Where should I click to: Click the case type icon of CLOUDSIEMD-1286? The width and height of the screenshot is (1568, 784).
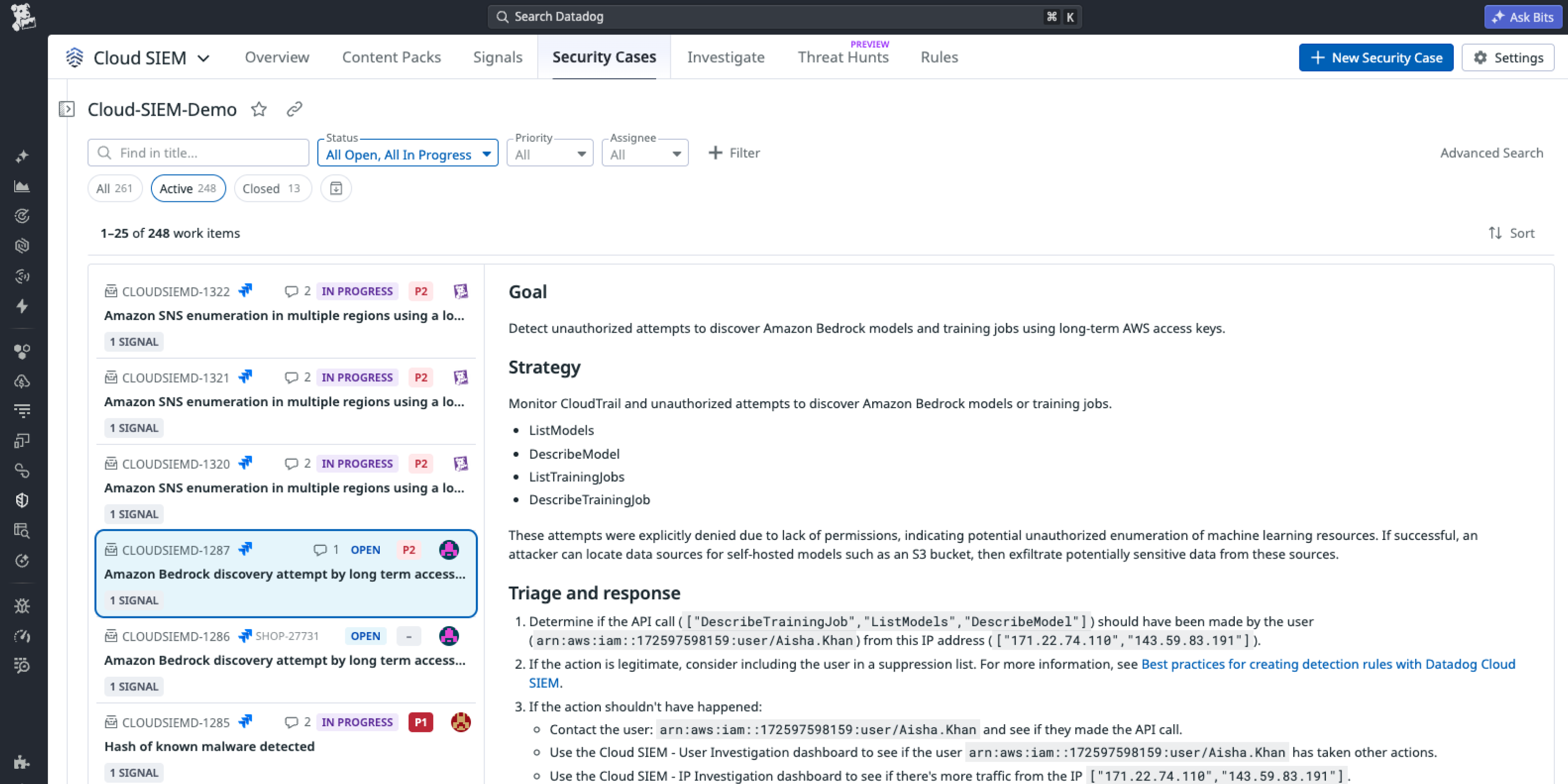[x=111, y=636]
